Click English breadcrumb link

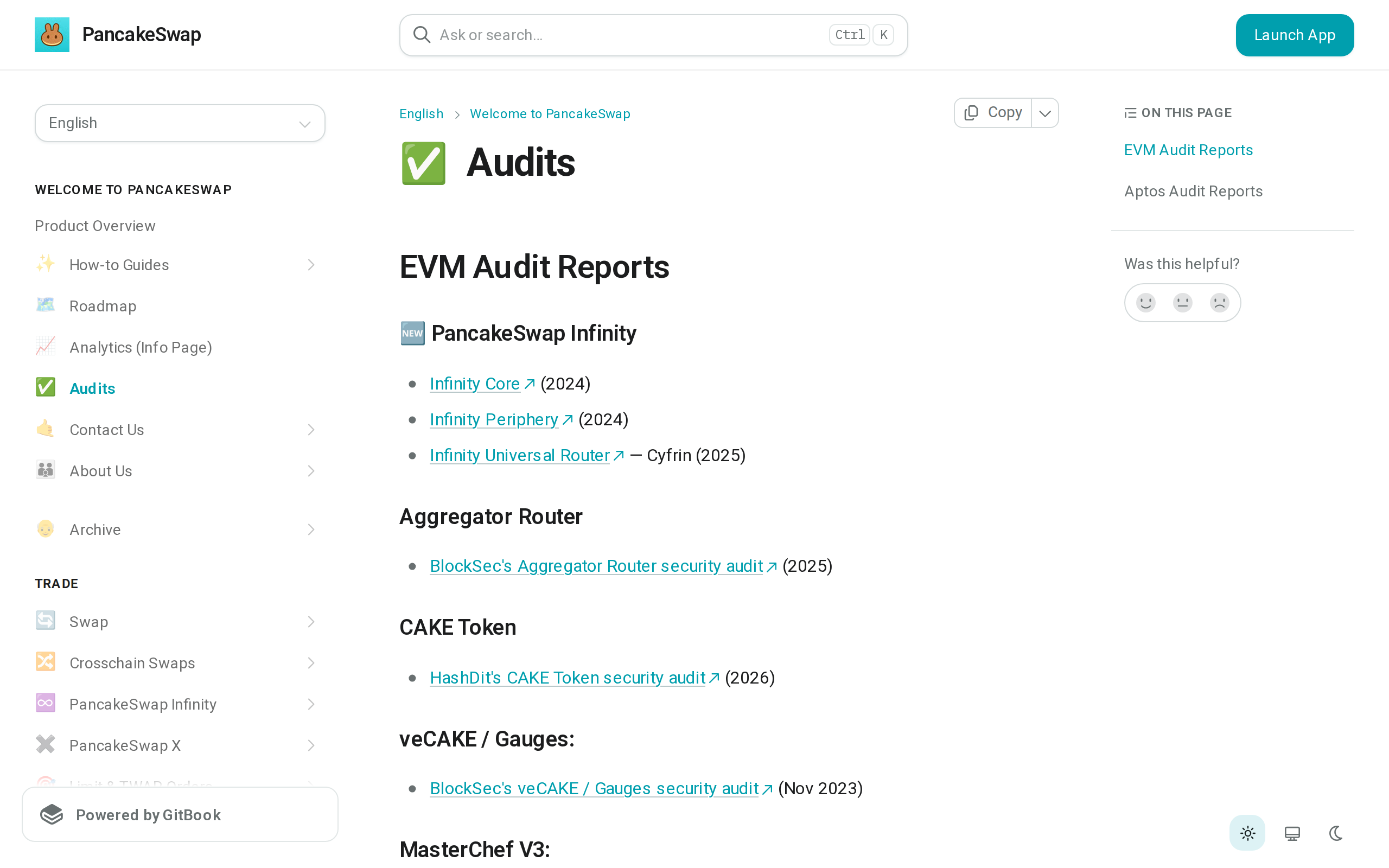coord(421,114)
